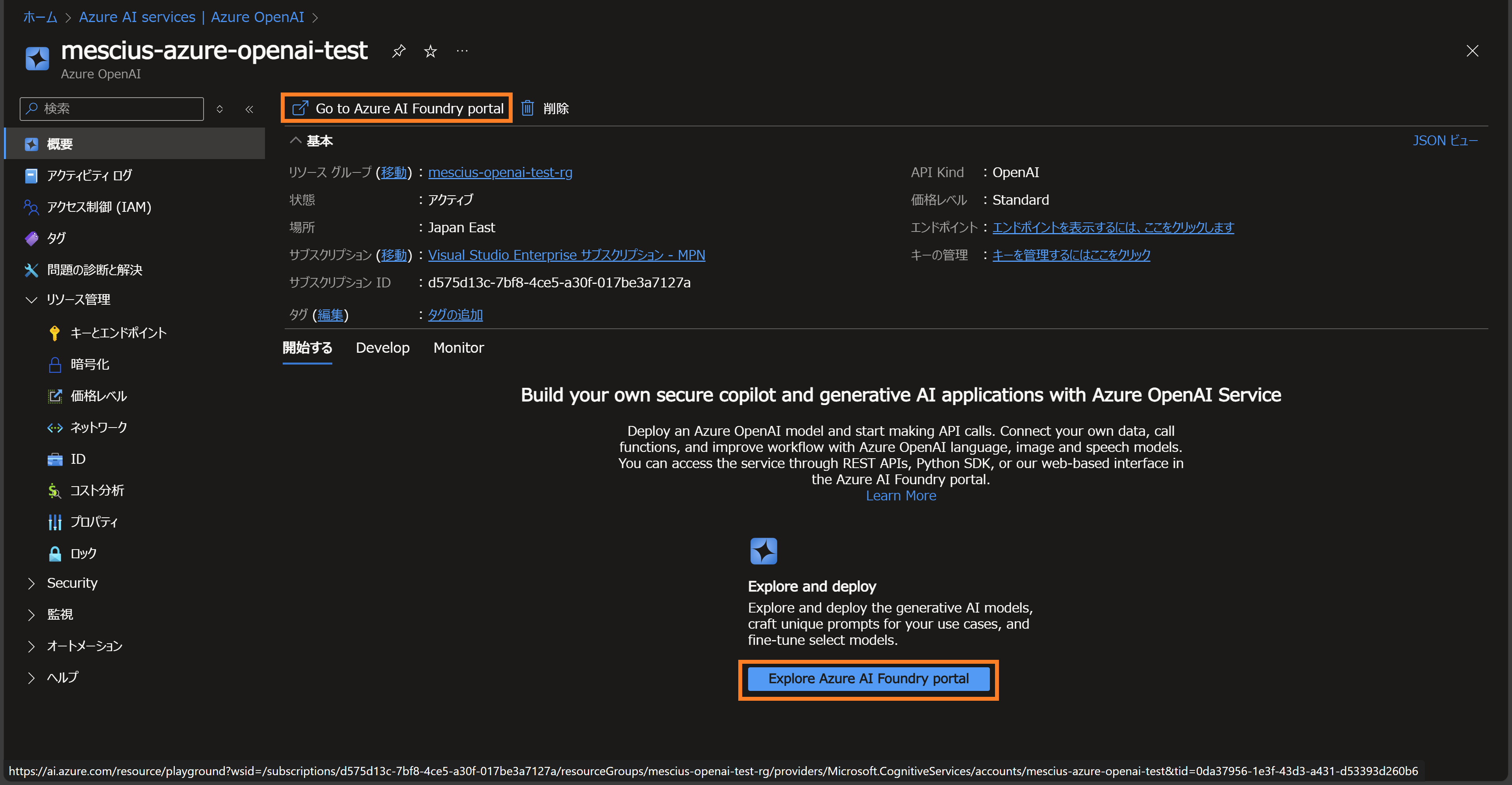Switch to the Monitor tab
The width and height of the screenshot is (1512, 785).
[458, 348]
